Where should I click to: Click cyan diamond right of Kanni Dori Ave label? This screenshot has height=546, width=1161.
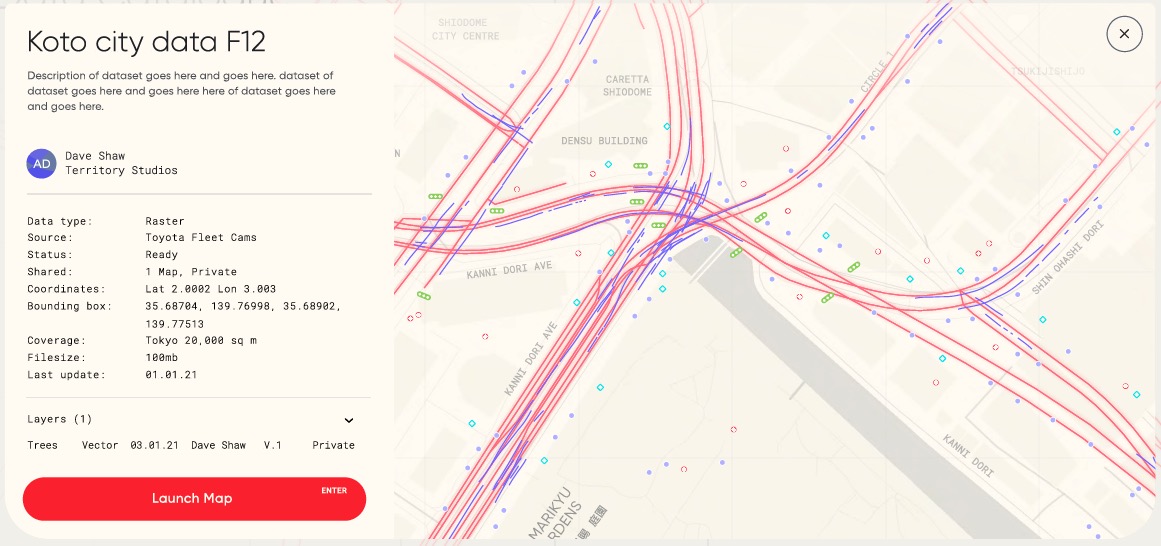pyautogui.click(x=611, y=253)
